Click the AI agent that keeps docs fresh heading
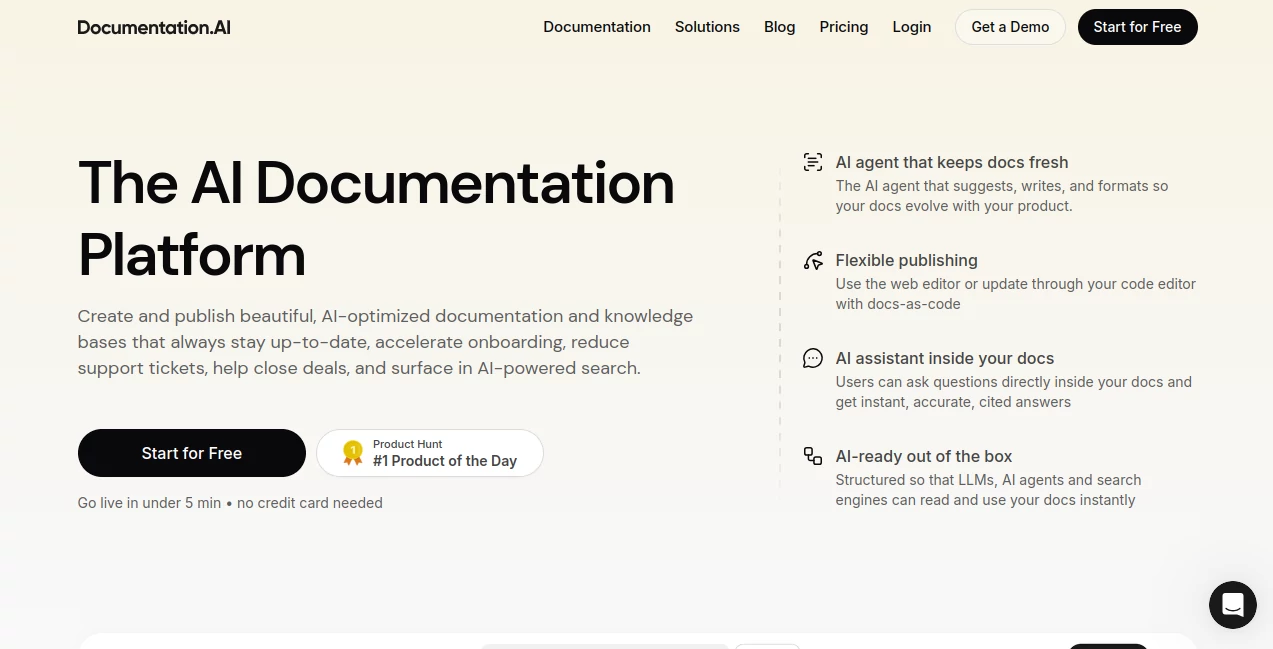Image resolution: width=1273 pixels, height=649 pixels. [951, 162]
